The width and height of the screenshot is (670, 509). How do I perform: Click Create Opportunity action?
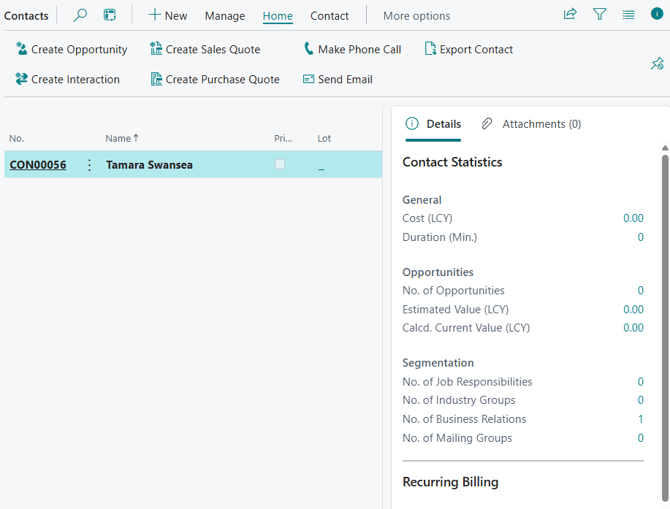click(71, 49)
